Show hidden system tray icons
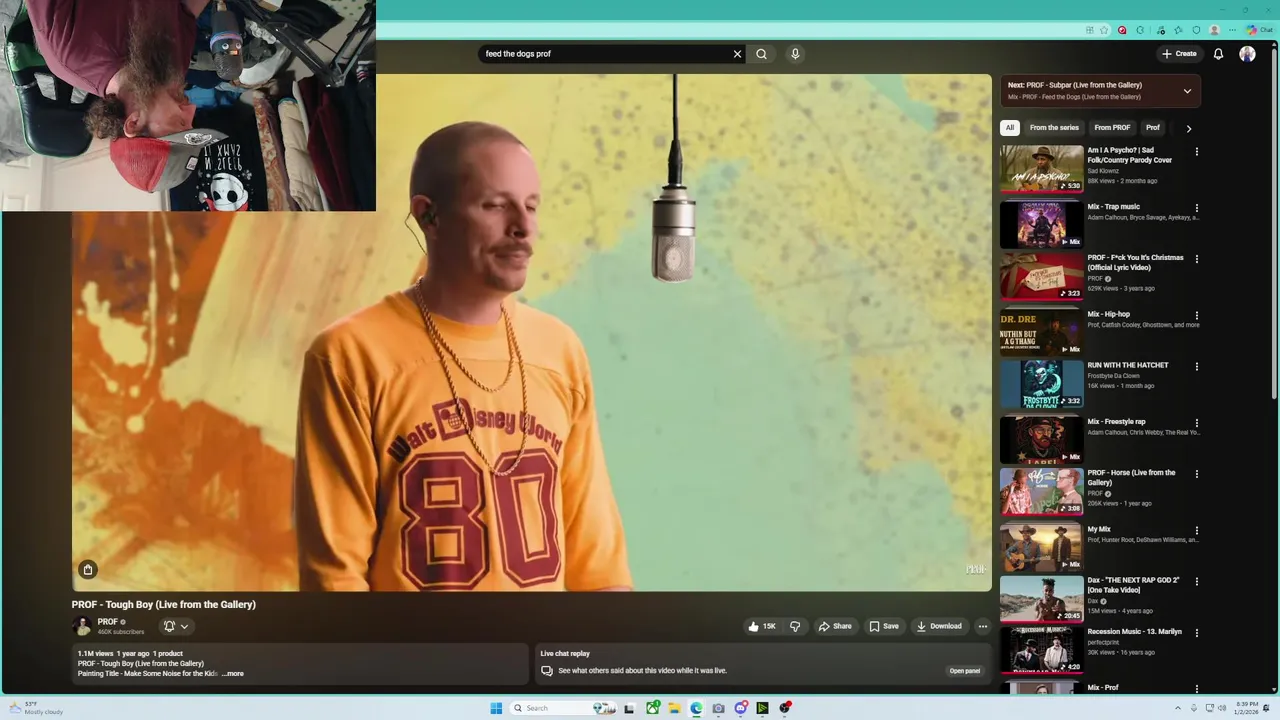 tap(1177, 708)
